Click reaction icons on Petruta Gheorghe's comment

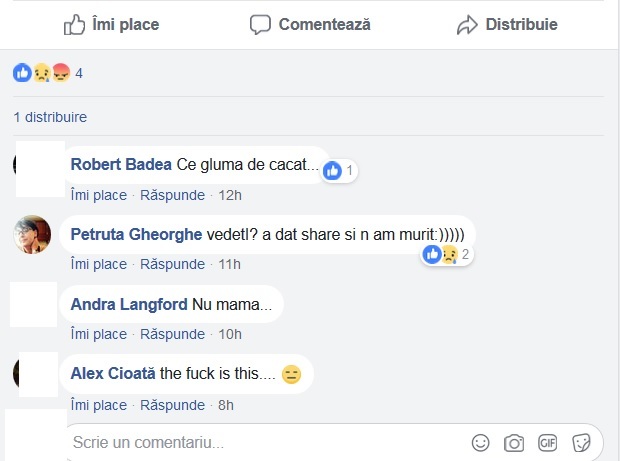coord(441,254)
